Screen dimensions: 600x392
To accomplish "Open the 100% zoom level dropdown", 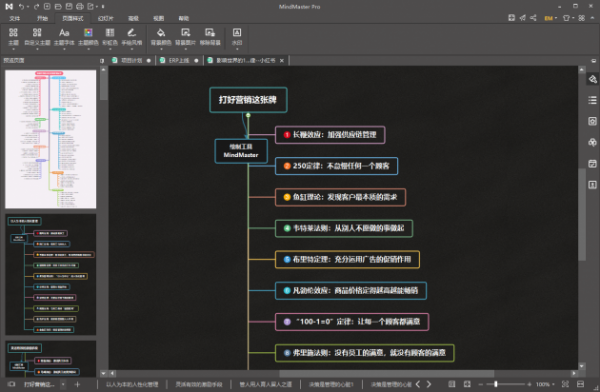I will tap(545, 384).
